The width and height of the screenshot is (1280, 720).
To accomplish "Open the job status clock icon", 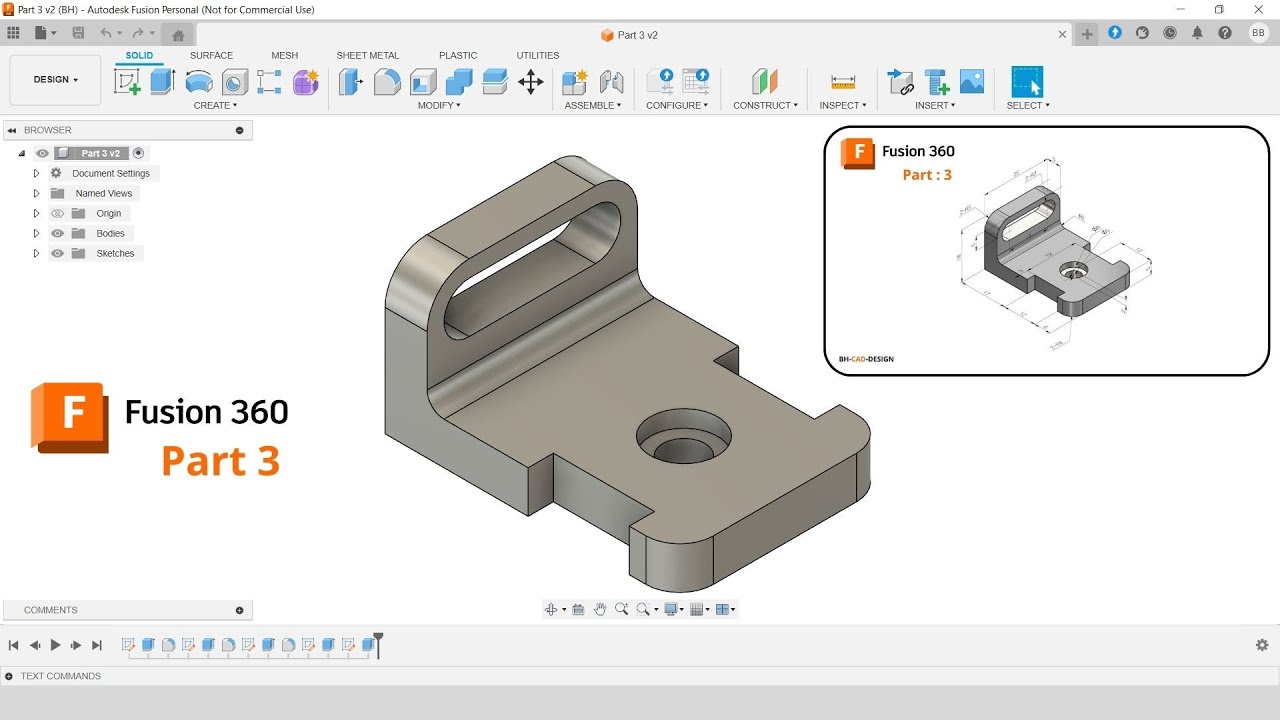I will pos(1170,33).
